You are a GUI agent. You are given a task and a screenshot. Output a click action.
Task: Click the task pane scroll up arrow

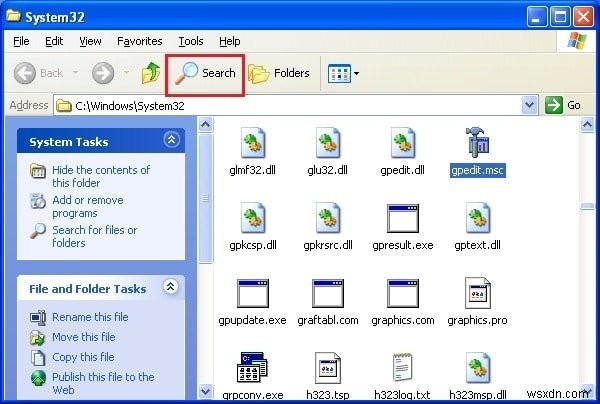(205, 125)
